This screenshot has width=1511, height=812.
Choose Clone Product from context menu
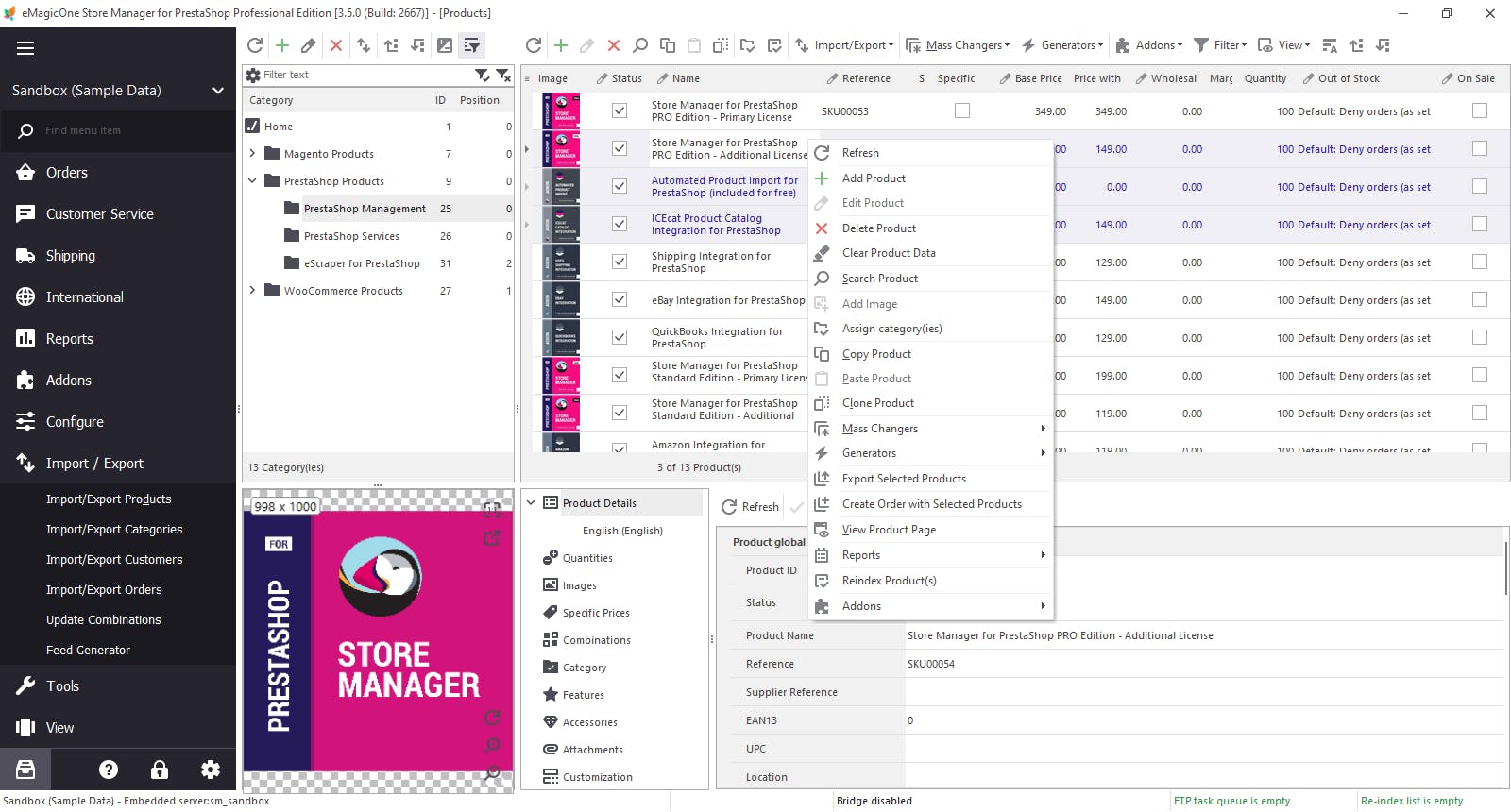878,403
